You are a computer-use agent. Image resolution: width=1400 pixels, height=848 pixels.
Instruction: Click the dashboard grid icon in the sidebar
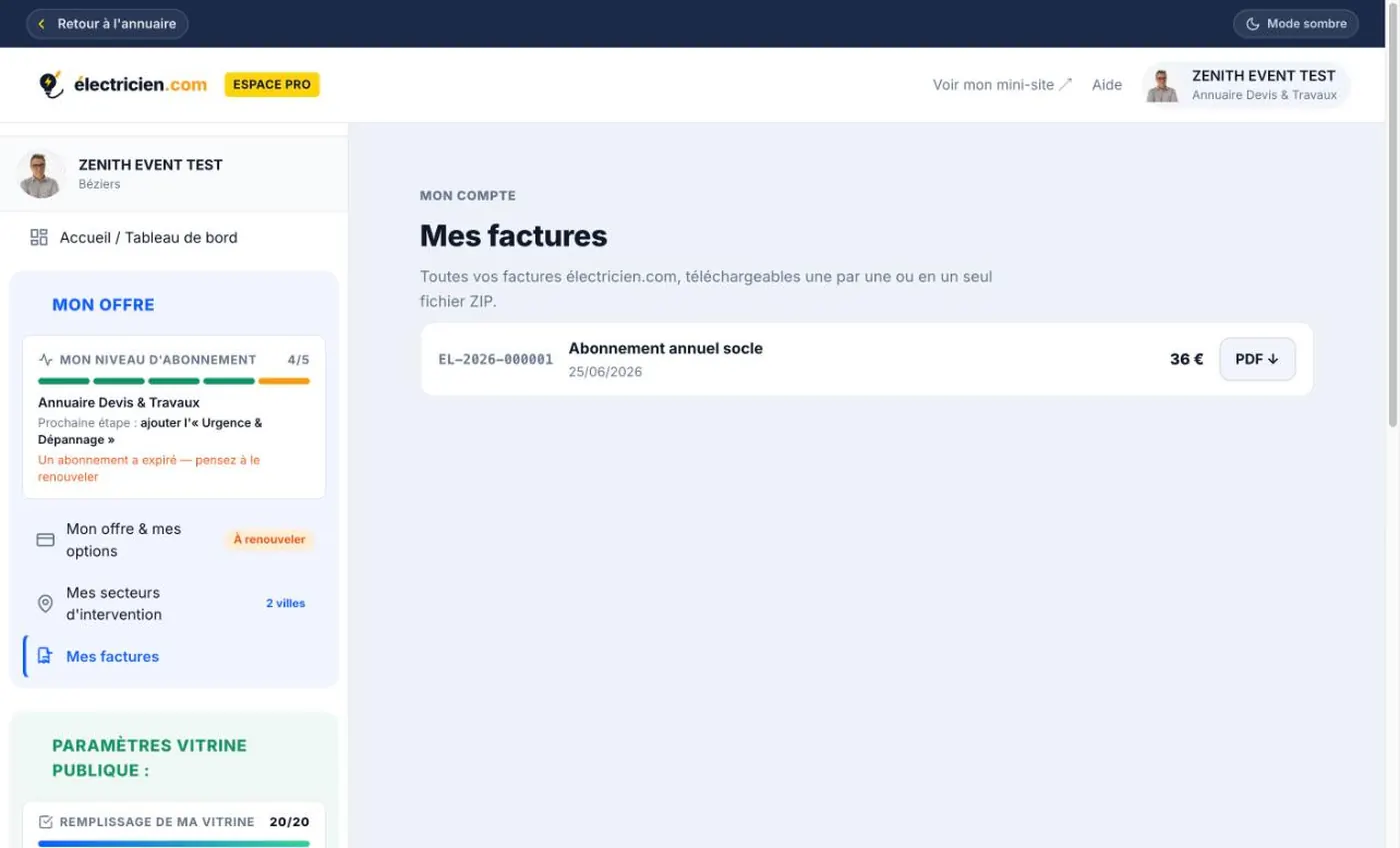coord(39,237)
